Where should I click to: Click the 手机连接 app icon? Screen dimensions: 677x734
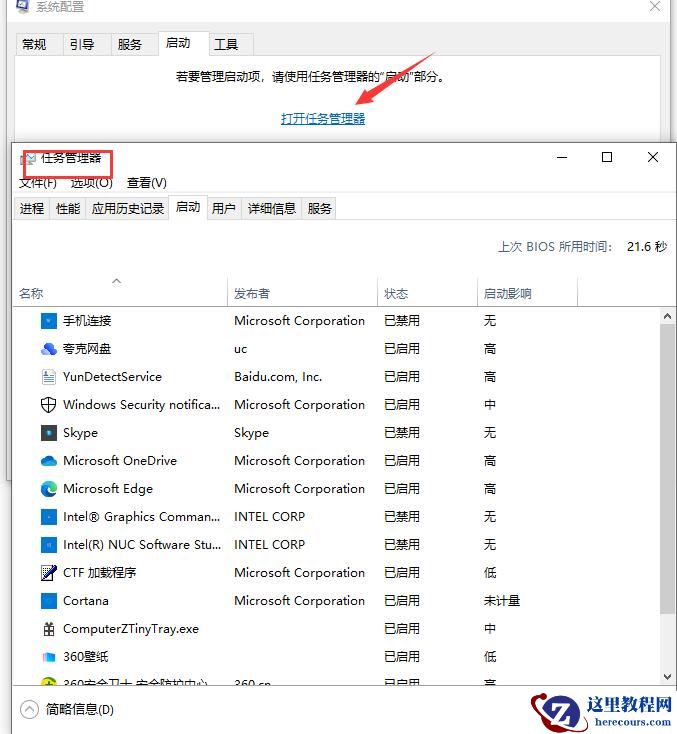tap(49, 321)
